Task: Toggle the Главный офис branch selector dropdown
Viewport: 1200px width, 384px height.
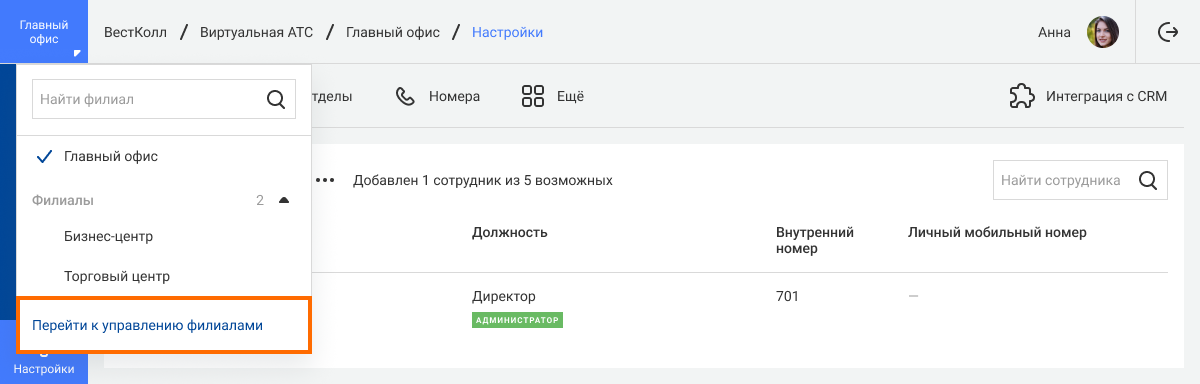Action: tap(44, 32)
